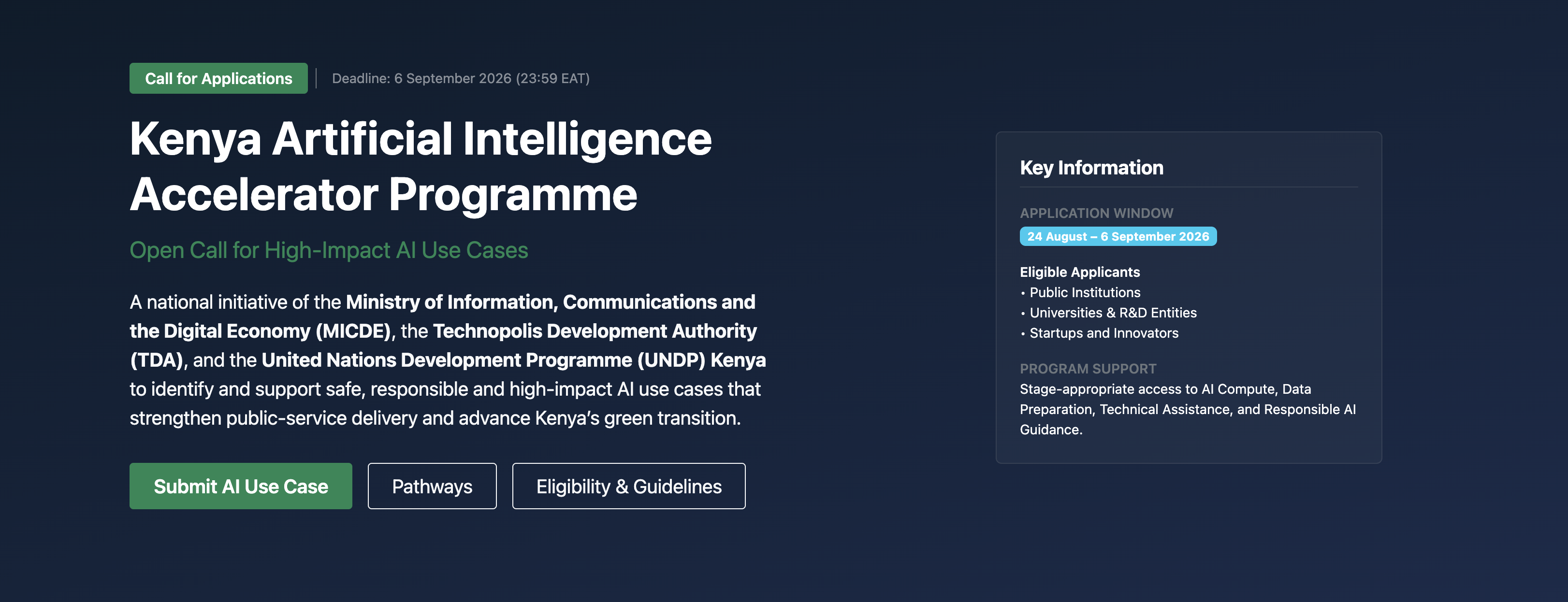
Task: Click the Stage-appropriate access description text
Action: [1188, 409]
